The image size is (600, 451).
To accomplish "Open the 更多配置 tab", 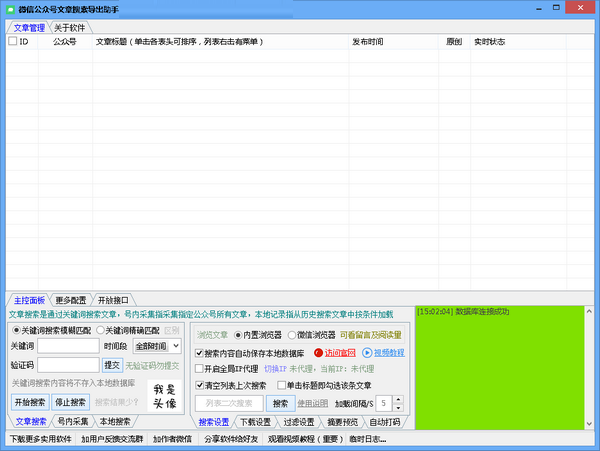I will coord(71,300).
